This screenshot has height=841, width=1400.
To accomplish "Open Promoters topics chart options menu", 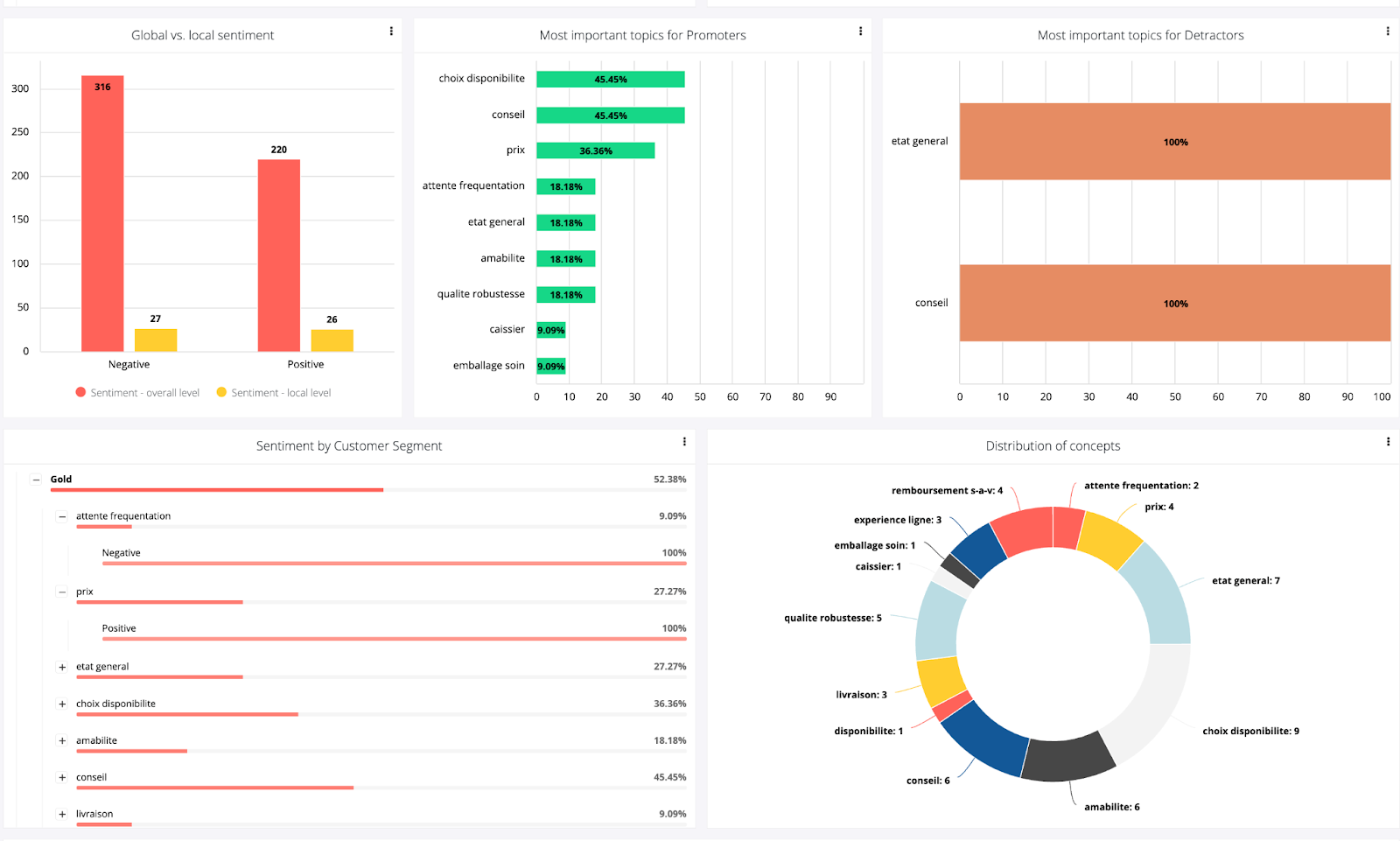I will coord(860,32).
